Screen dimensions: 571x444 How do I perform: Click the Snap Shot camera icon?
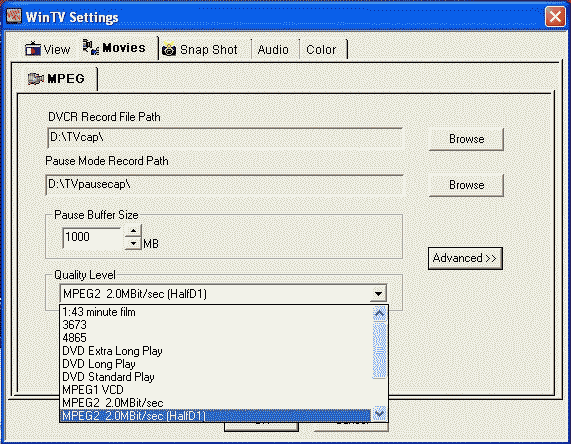[x=169, y=49]
